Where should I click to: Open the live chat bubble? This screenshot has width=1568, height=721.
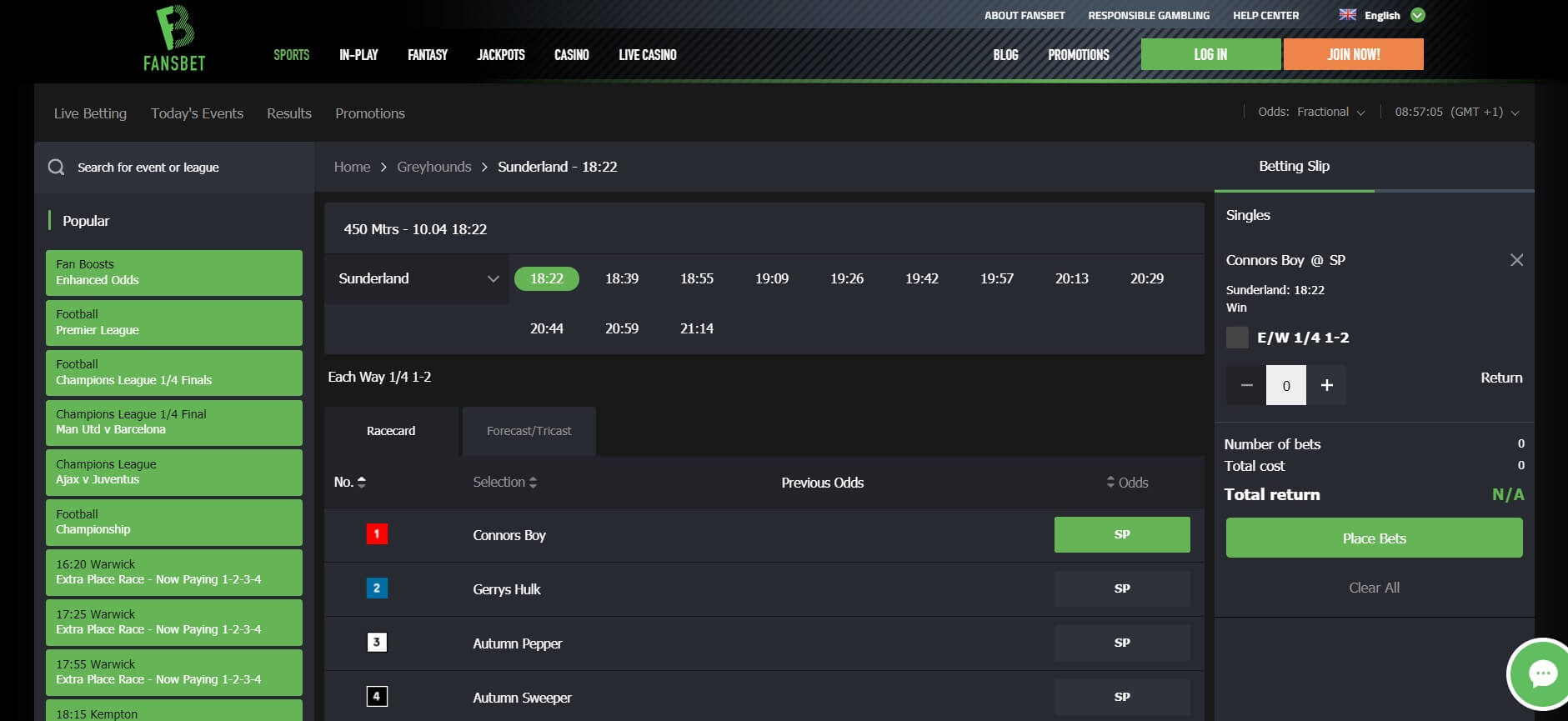tap(1541, 673)
